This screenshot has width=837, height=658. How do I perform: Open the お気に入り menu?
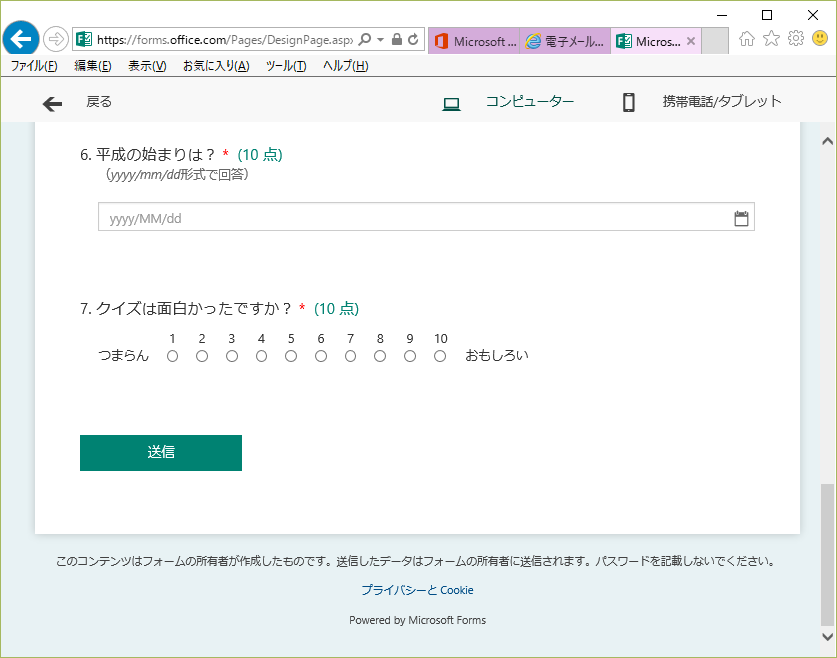216,66
